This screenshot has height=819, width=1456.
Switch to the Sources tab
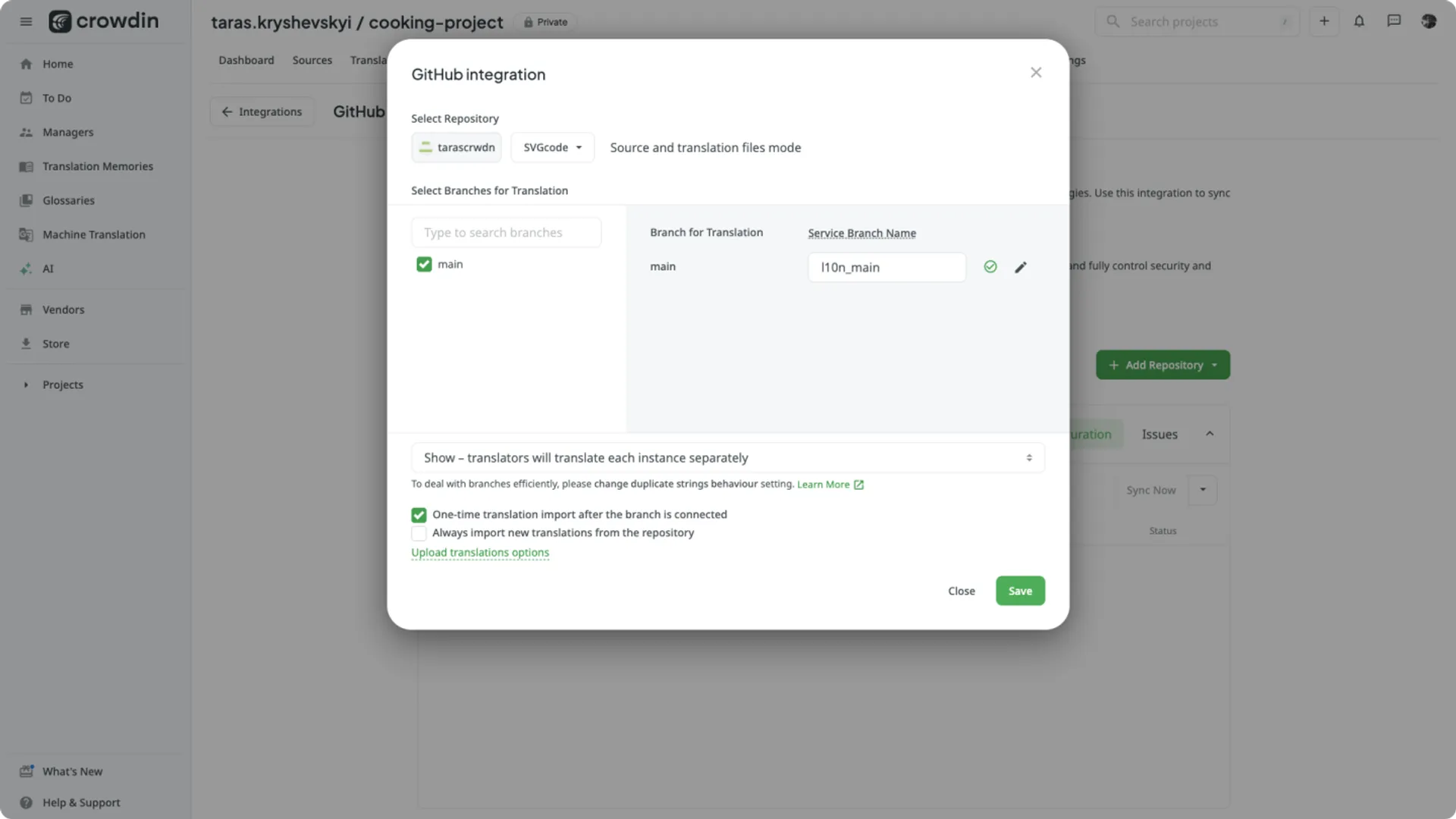[x=312, y=60]
